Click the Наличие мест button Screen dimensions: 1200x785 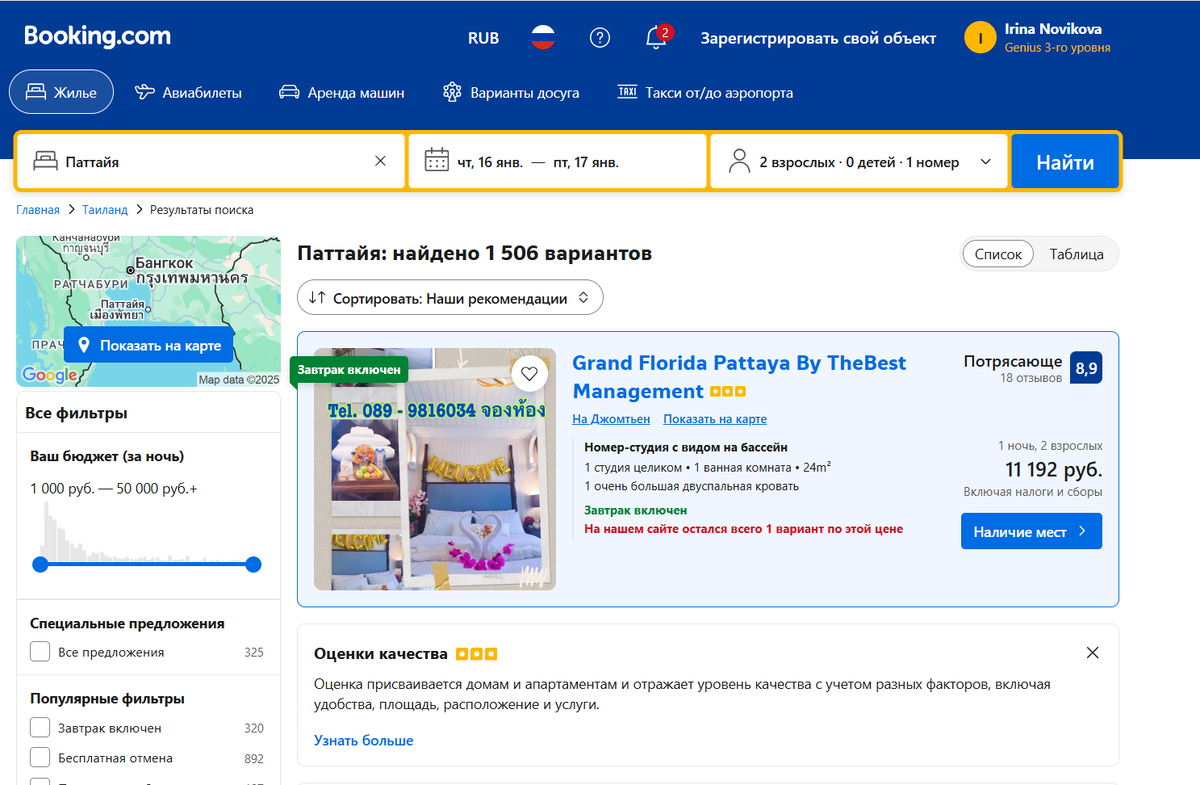1031,531
